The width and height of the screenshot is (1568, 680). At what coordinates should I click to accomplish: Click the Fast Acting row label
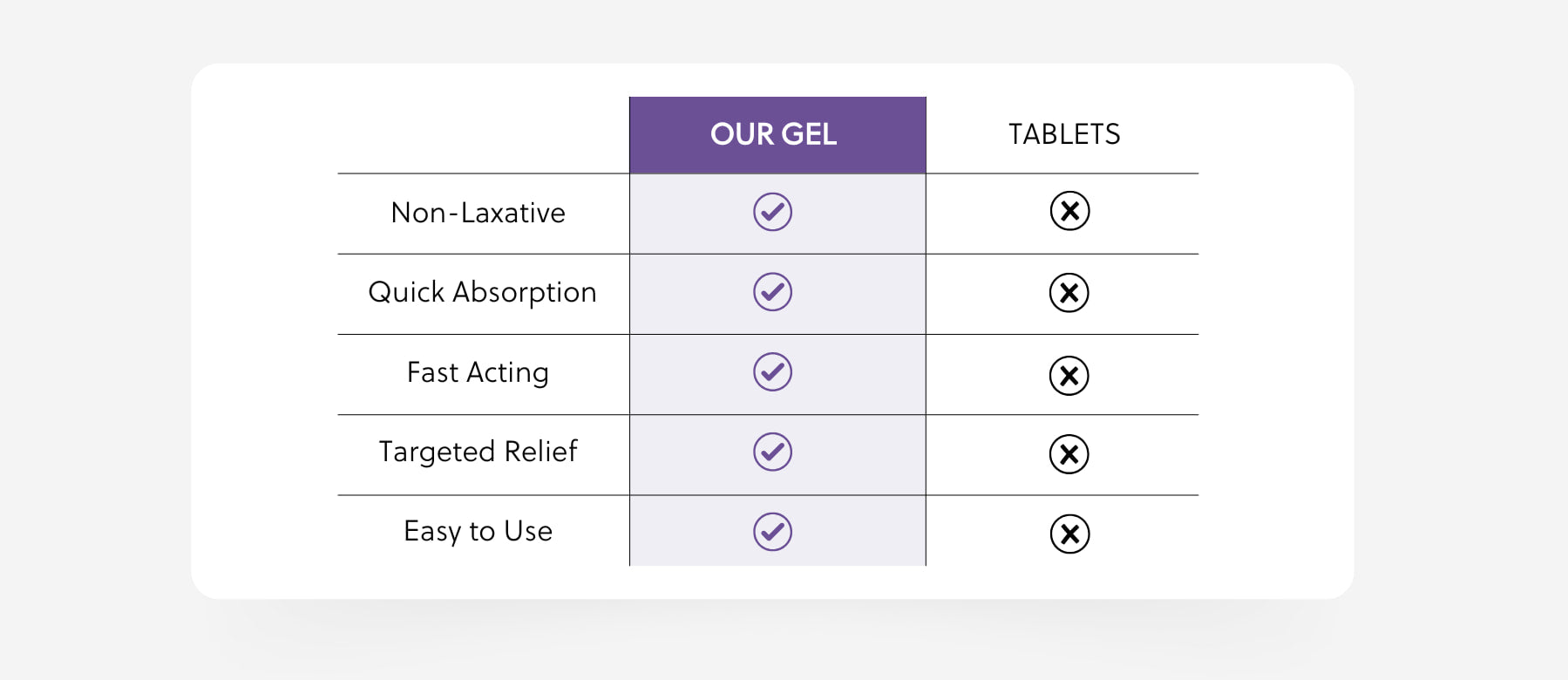tap(478, 373)
